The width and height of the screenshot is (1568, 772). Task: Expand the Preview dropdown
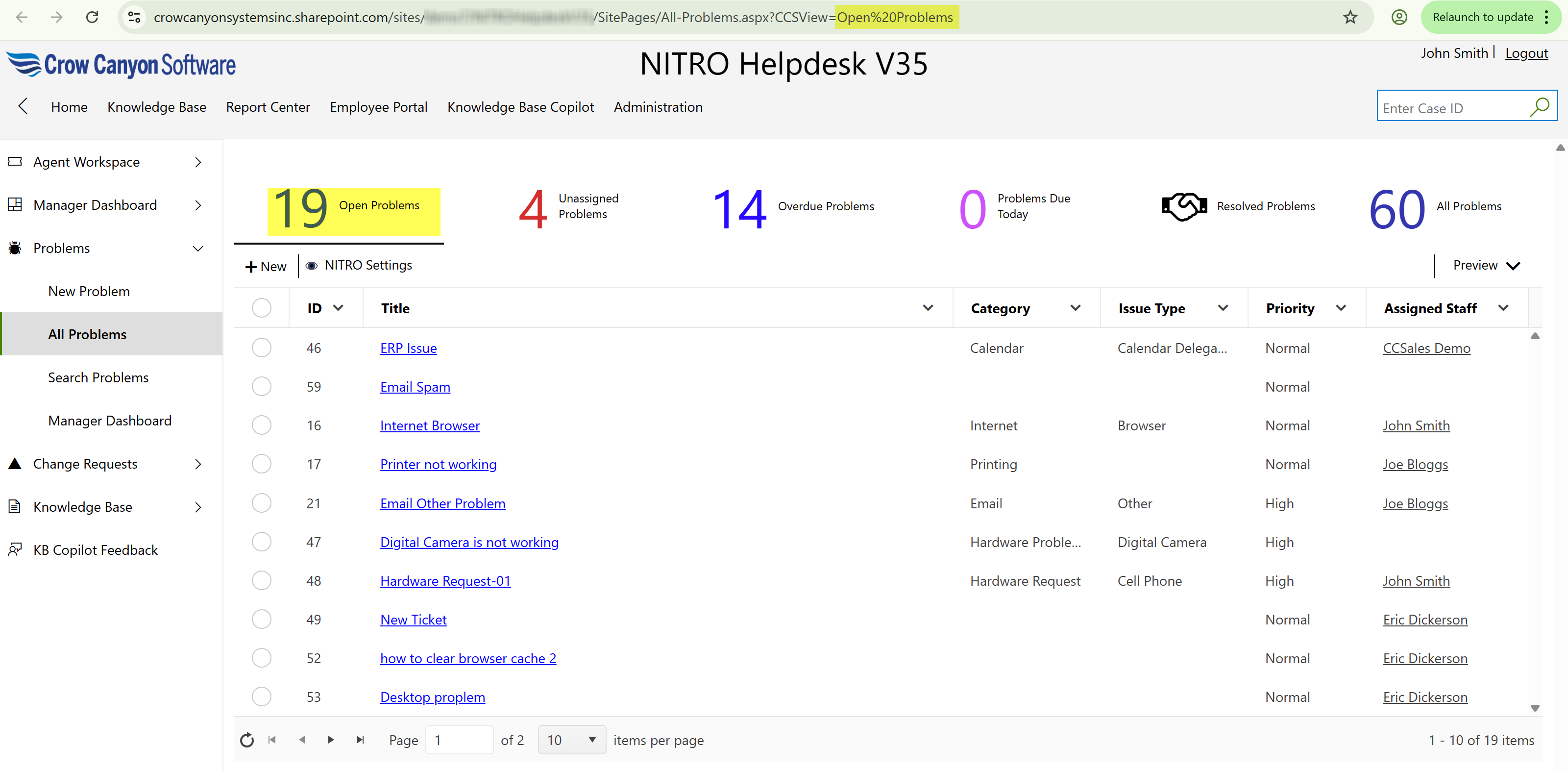[x=1486, y=266]
